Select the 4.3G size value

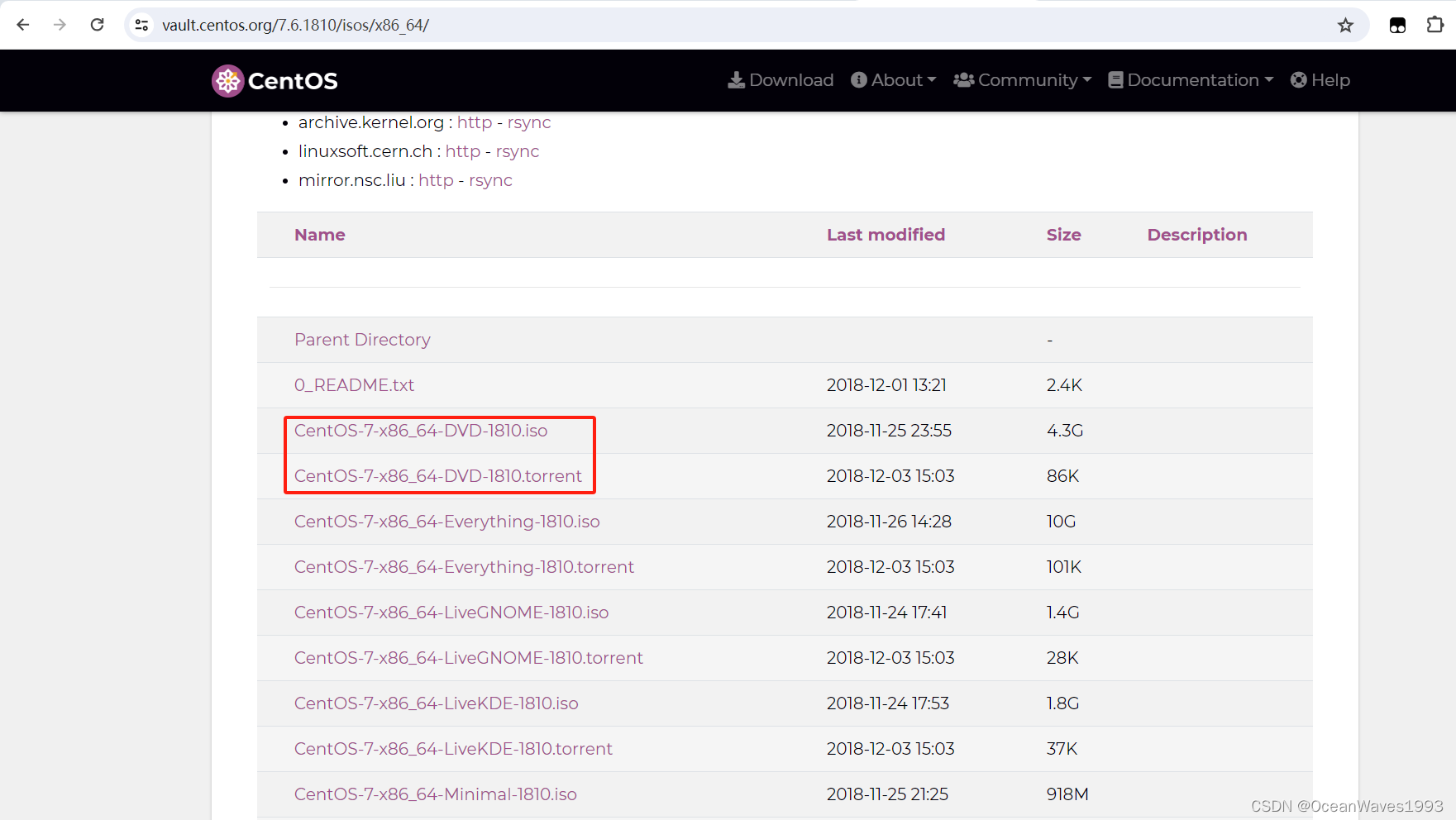pos(1065,431)
